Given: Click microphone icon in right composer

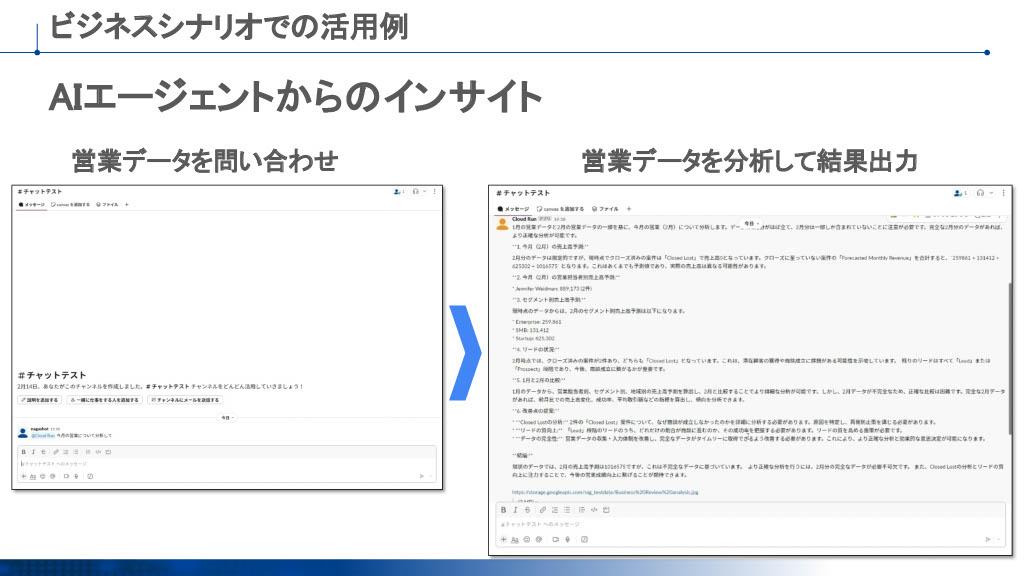Looking at the screenshot, I should pos(568,539).
